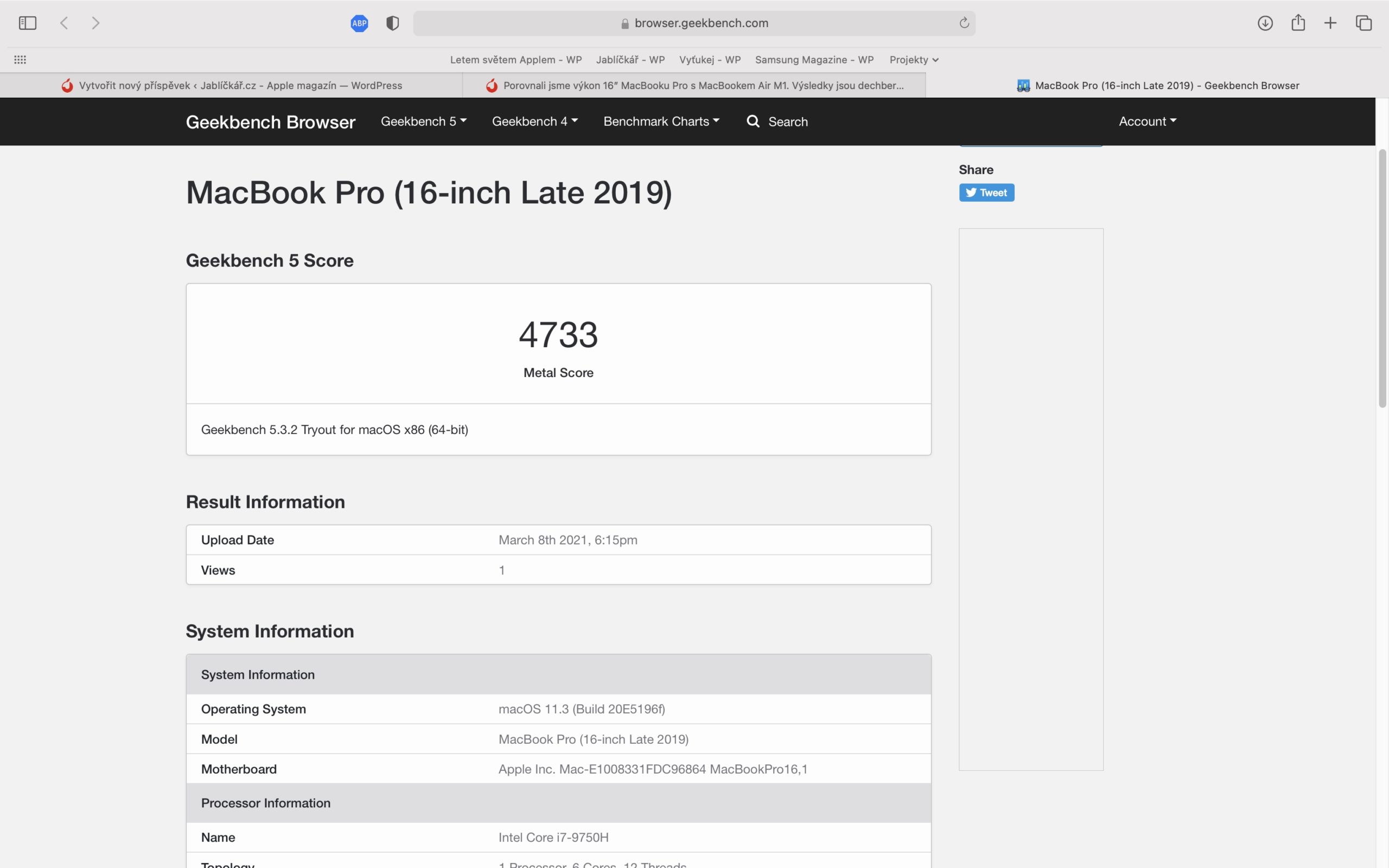Screen dimensions: 1389x868
Task: Click the Geekbench 5.3.2 Tryout version text
Action: [335, 430]
